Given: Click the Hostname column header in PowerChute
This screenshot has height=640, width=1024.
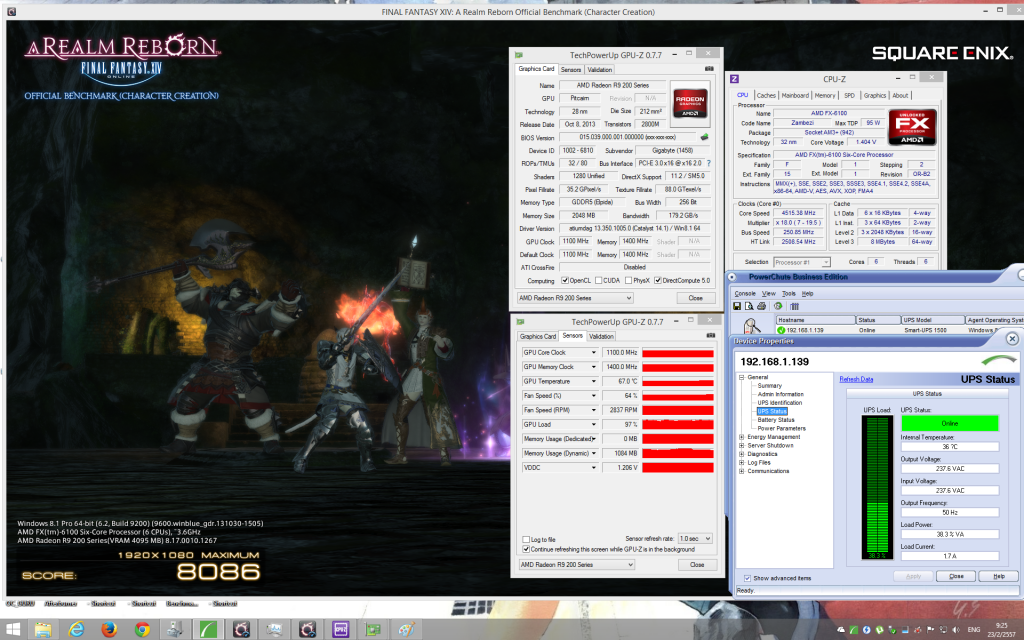Looking at the screenshot, I should 816,320.
